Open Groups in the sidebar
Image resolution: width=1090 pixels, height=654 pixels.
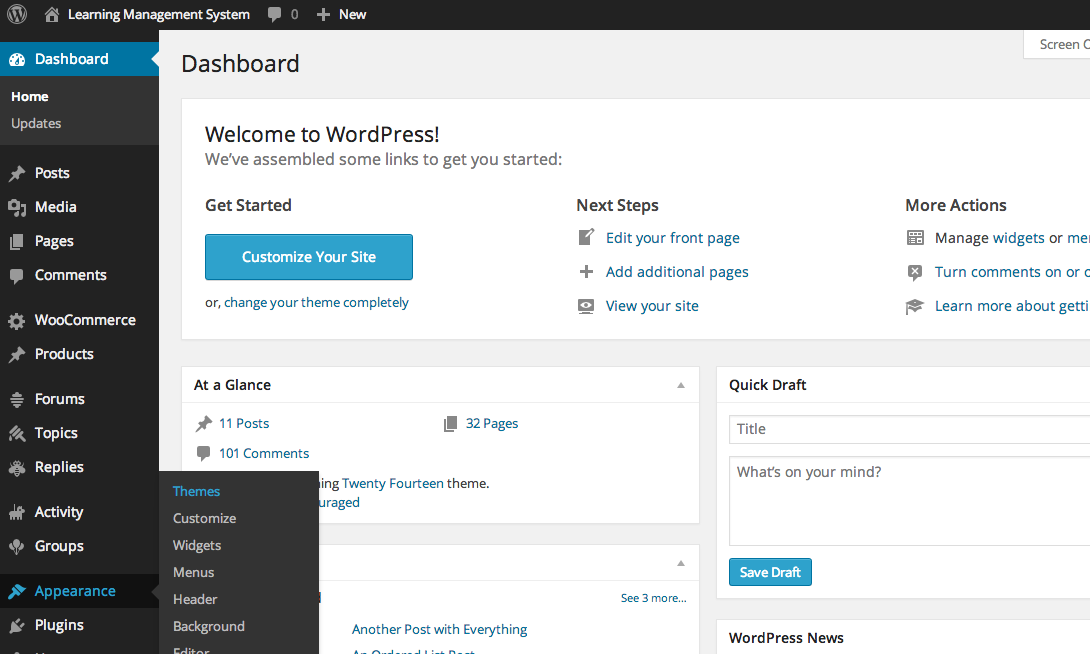(x=79, y=546)
